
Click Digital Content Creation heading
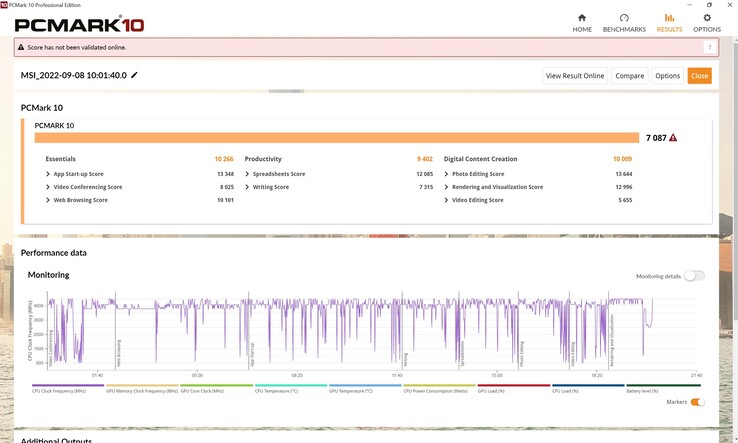pos(481,159)
